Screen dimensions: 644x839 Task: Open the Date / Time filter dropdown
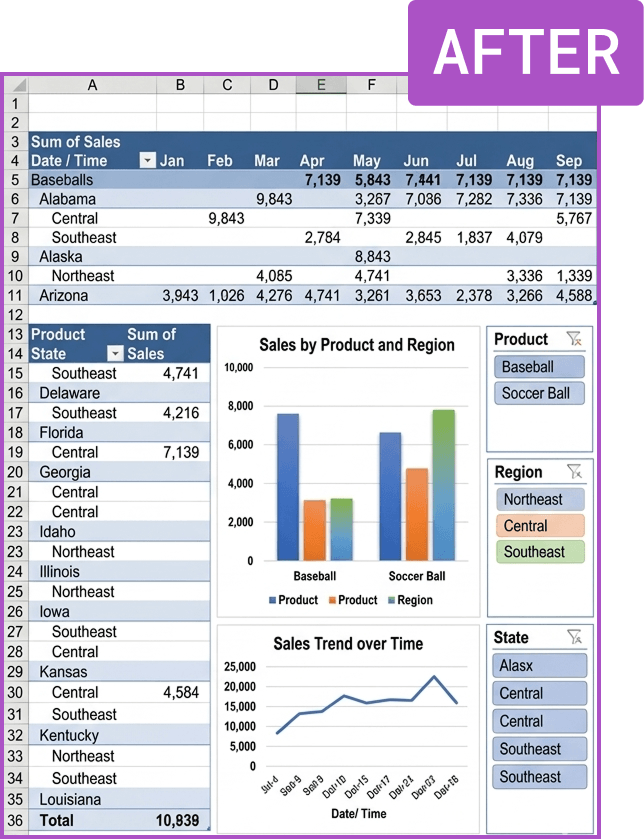tap(147, 160)
